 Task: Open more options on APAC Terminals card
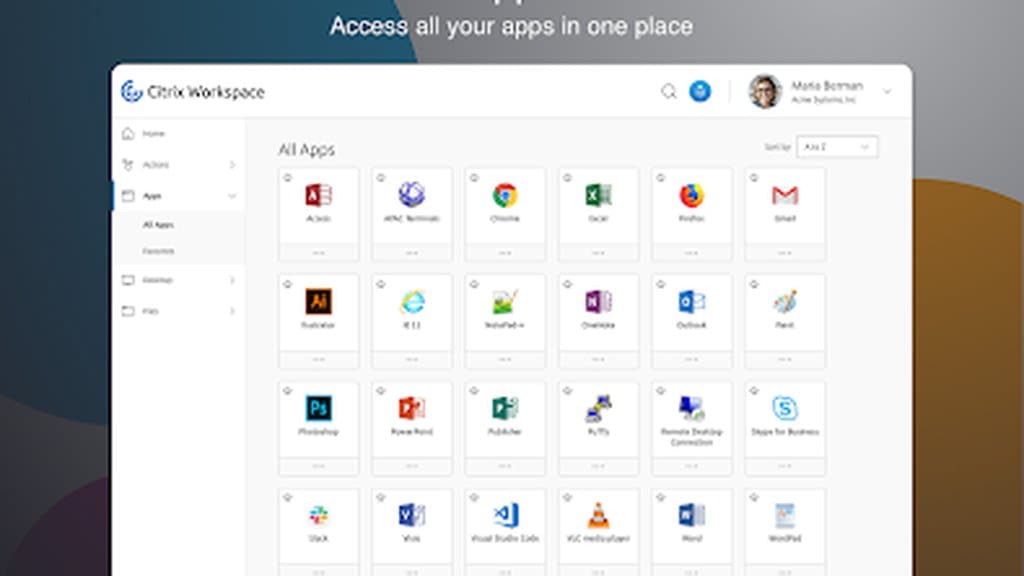[411, 253]
